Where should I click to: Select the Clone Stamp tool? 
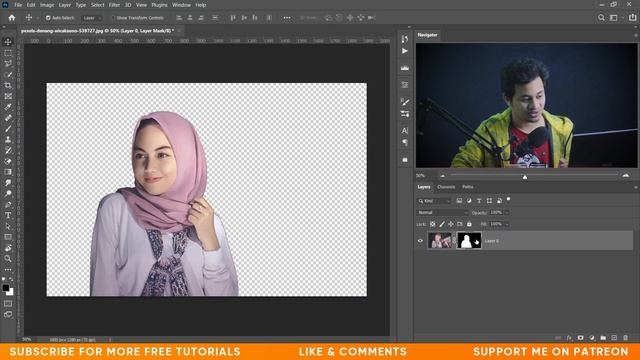click(8, 140)
